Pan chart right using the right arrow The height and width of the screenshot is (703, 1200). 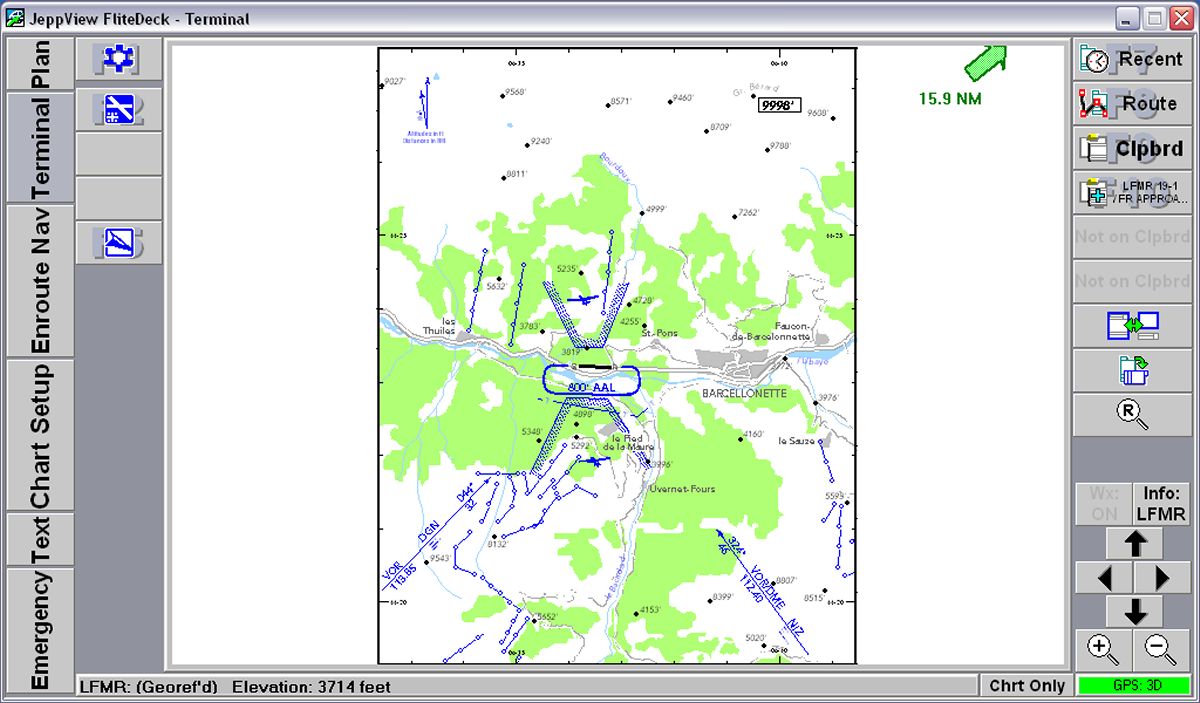1162,578
